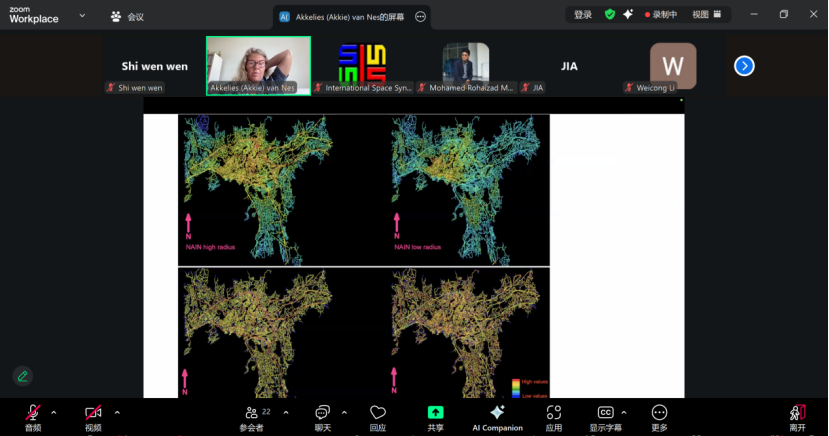Open AI Companion

[497, 416]
